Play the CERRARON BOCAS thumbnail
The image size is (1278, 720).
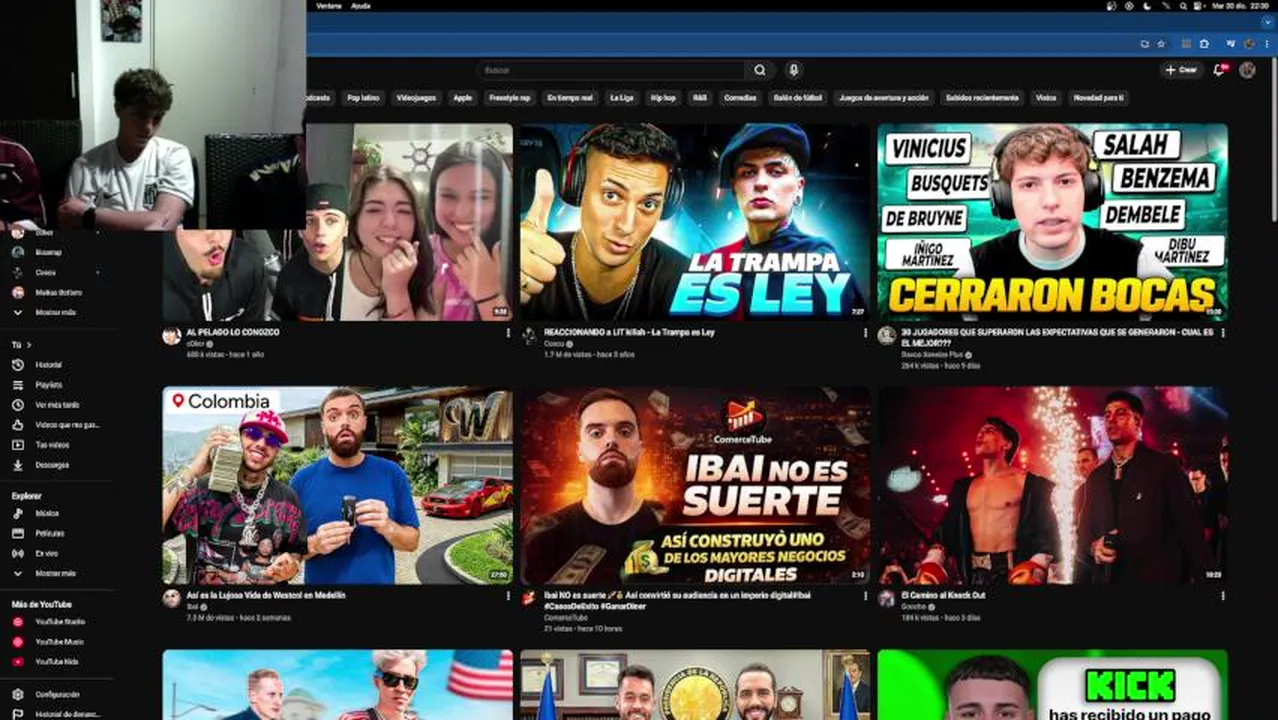coord(1053,221)
